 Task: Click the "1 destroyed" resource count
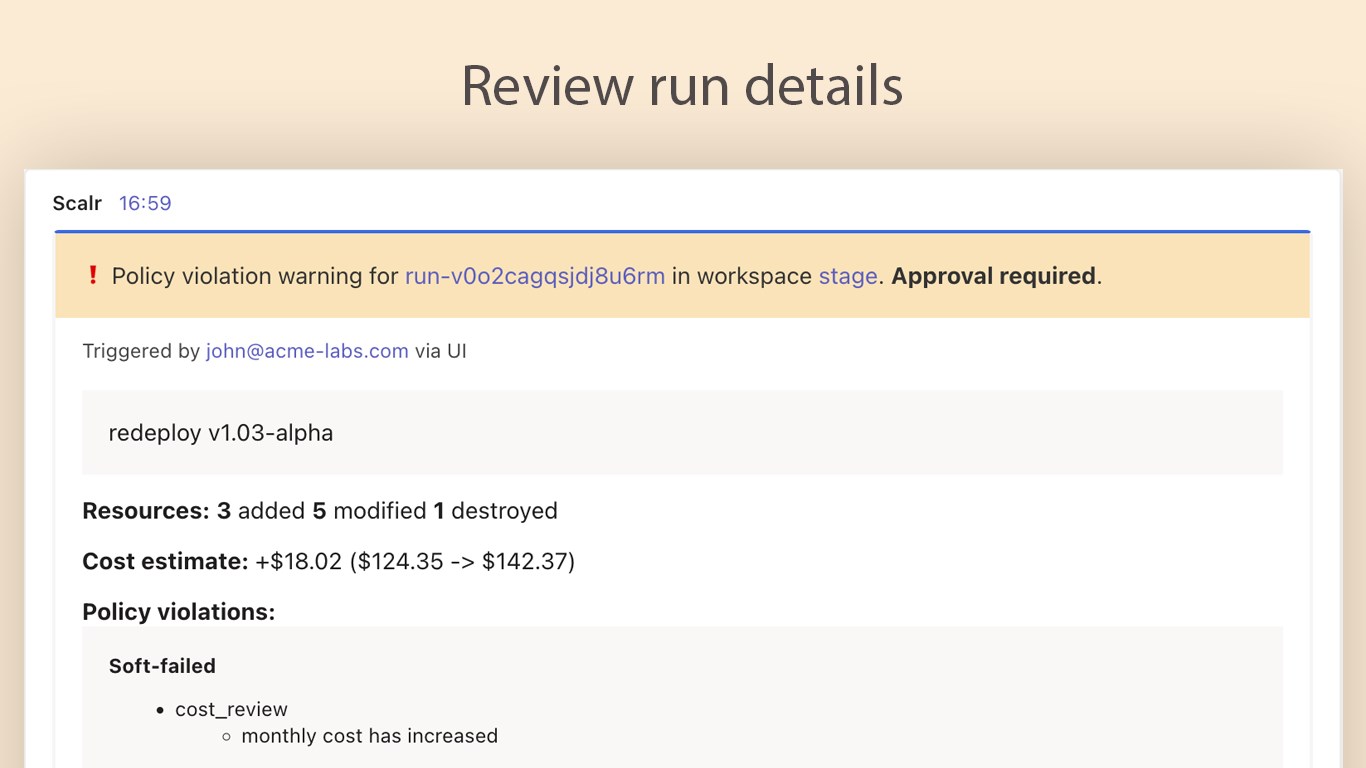495,511
